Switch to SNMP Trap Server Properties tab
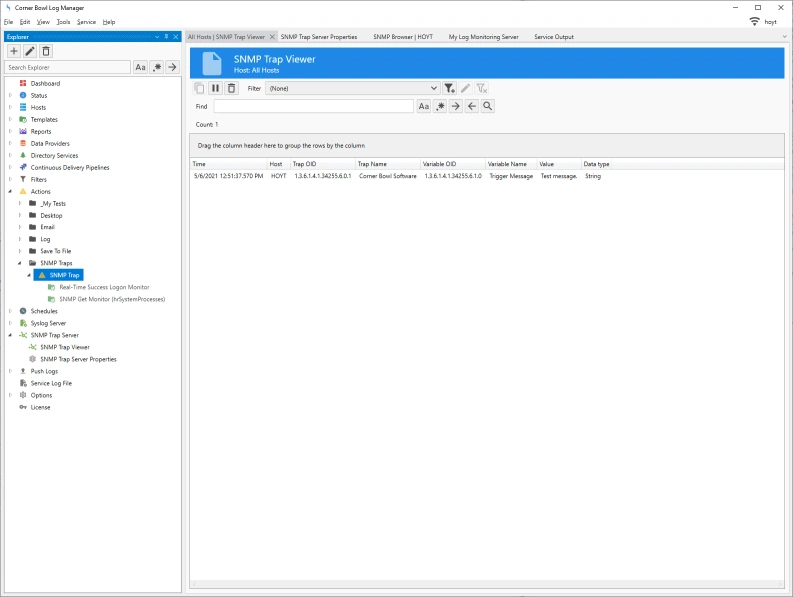 click(x=319, y=37)
